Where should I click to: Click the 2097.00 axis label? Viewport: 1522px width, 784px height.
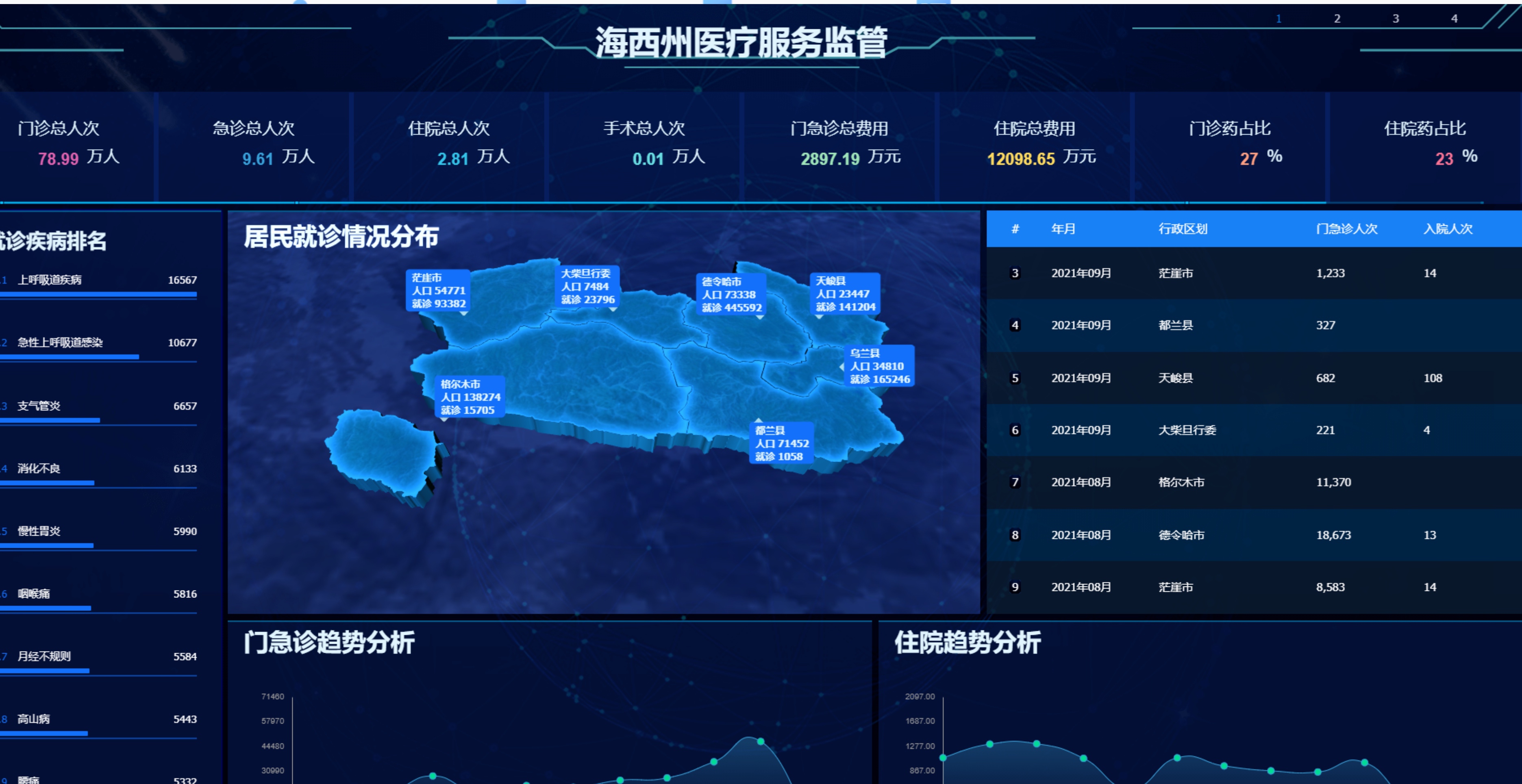pos(920,697)
